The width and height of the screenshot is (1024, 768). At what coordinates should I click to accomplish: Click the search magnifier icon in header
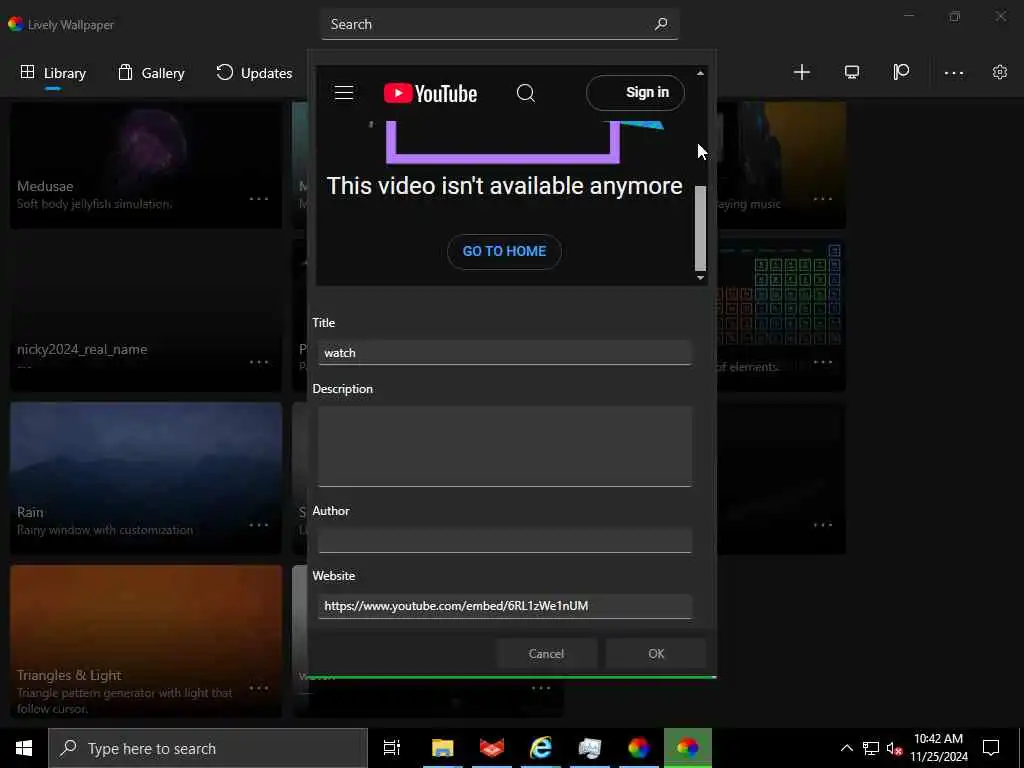tap(661, 24)
